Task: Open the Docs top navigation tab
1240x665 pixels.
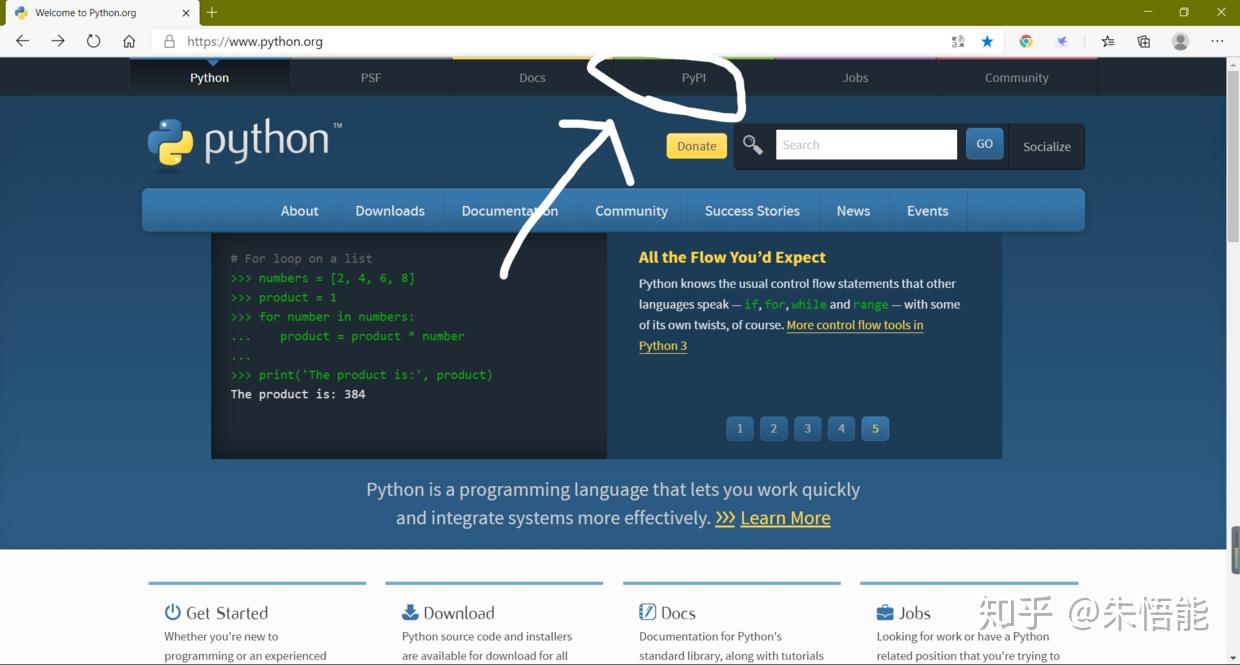Action: pyautogui.click(x=532, y=77)
